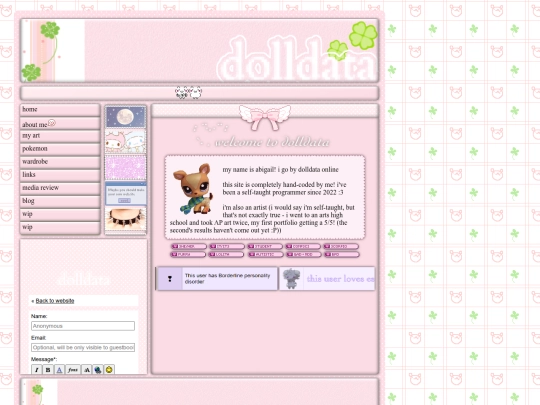Click the optional Email input field
This screenshot has height=405, width=540.
(83, 347)
